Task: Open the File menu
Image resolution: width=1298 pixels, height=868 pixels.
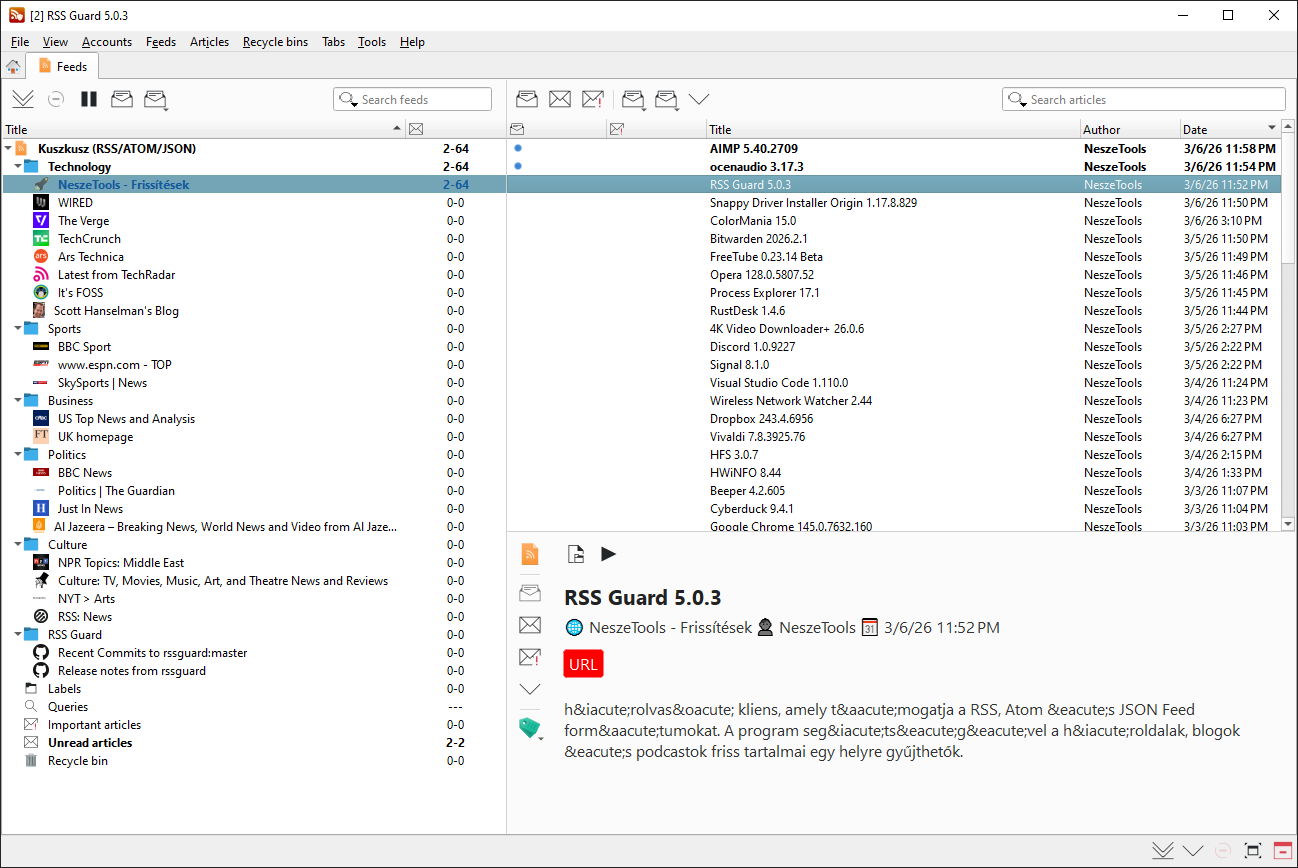Action: (x=20, y=42)
